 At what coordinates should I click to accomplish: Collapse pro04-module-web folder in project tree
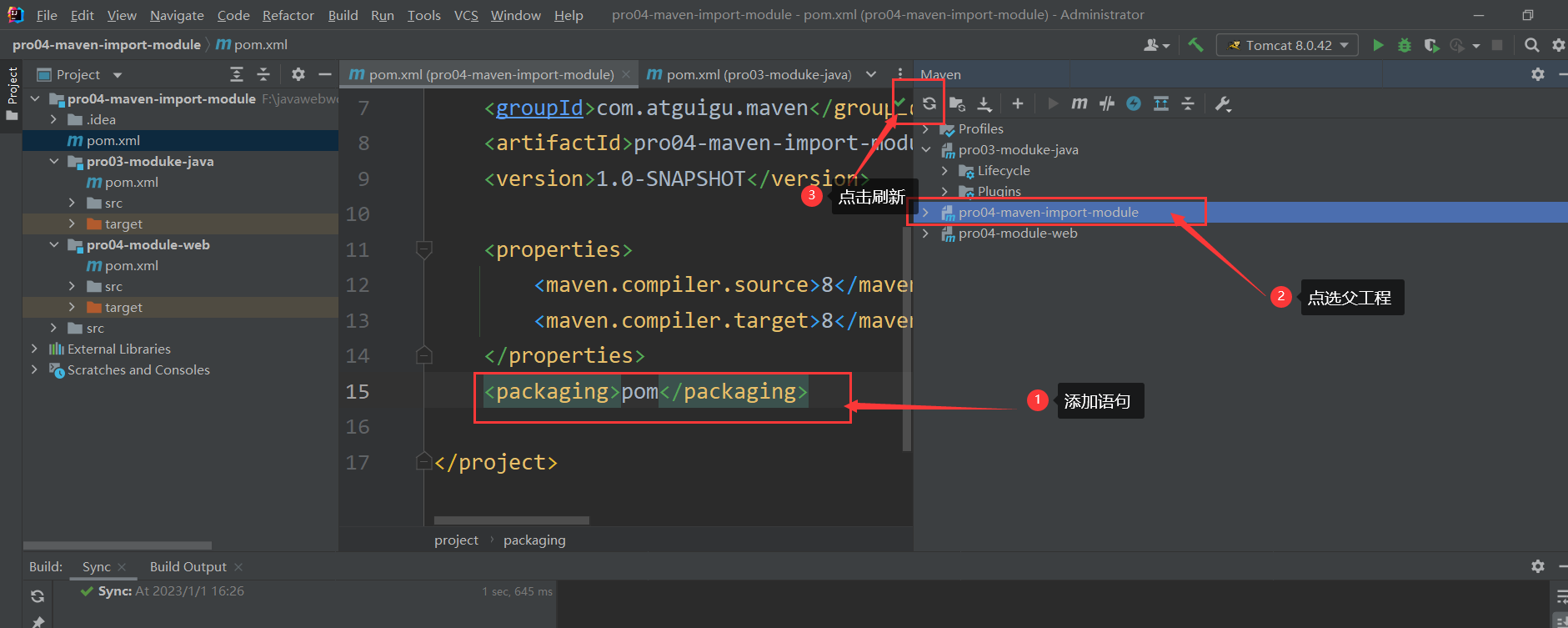pyautogui.click(x=53, y=244)
